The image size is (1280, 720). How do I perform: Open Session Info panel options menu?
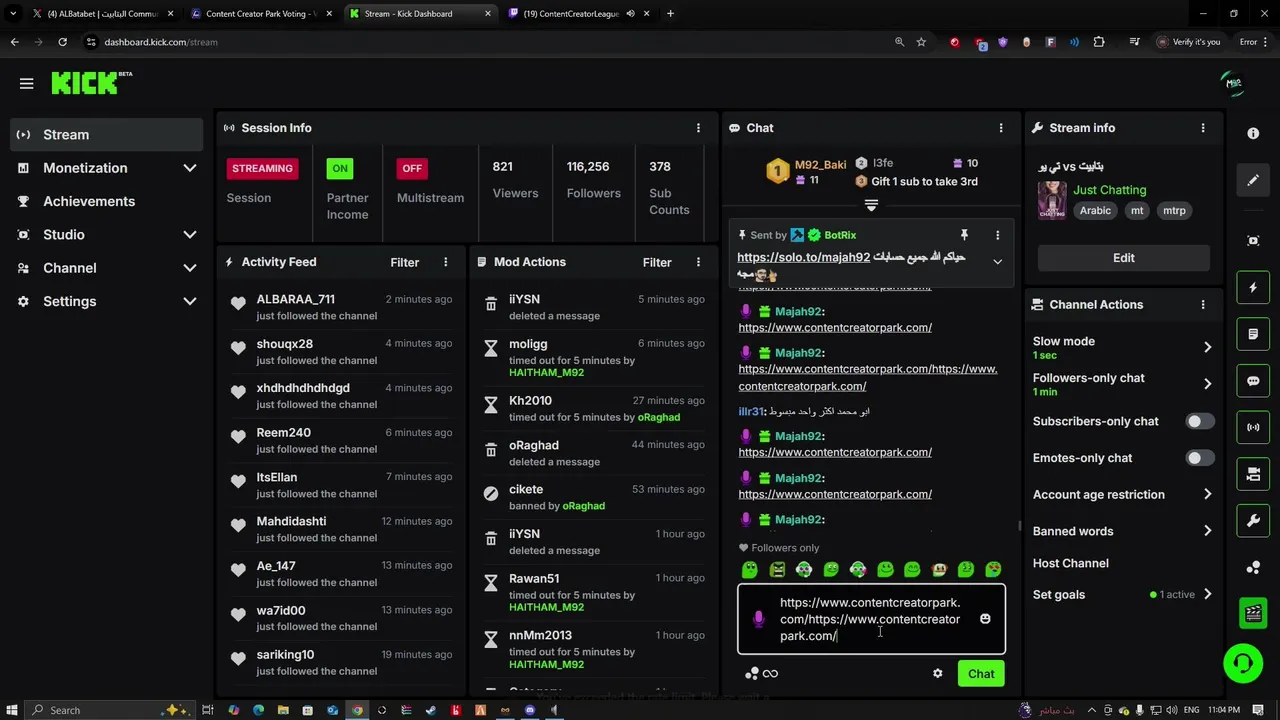[x=698, y=128]
